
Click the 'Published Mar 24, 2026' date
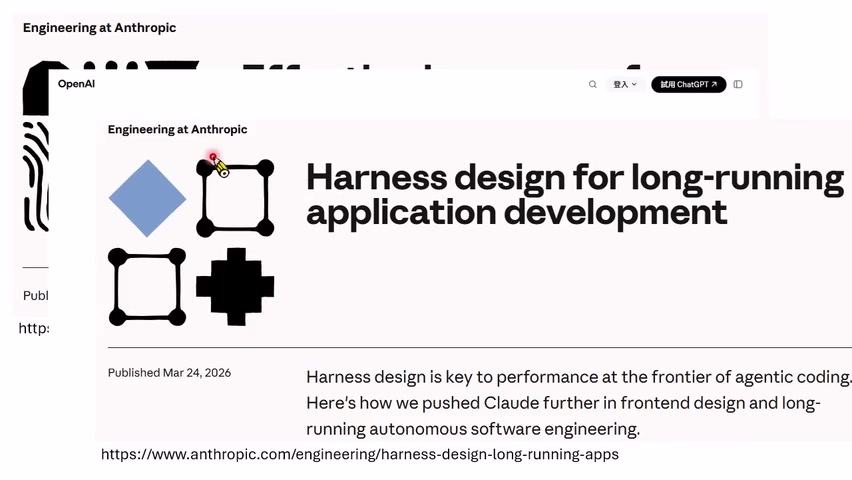click(x=170, y=373)
